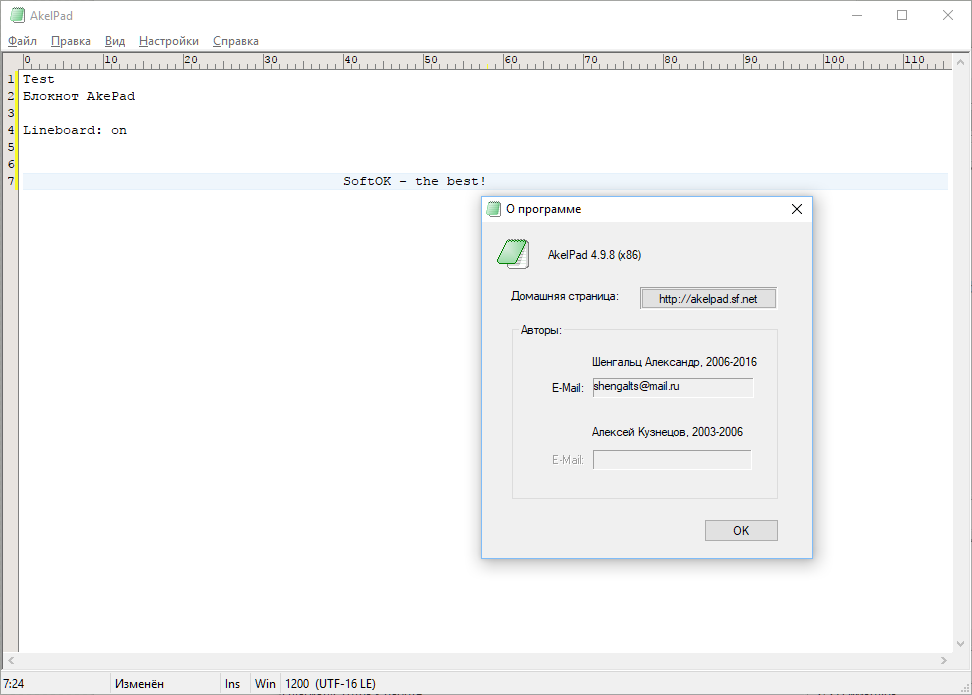The width and height of the screenshot is (972, 695).
Task: Click 'Алексей Кузнецов, 2003-2006' author text
Action: [x=667, y=432]
